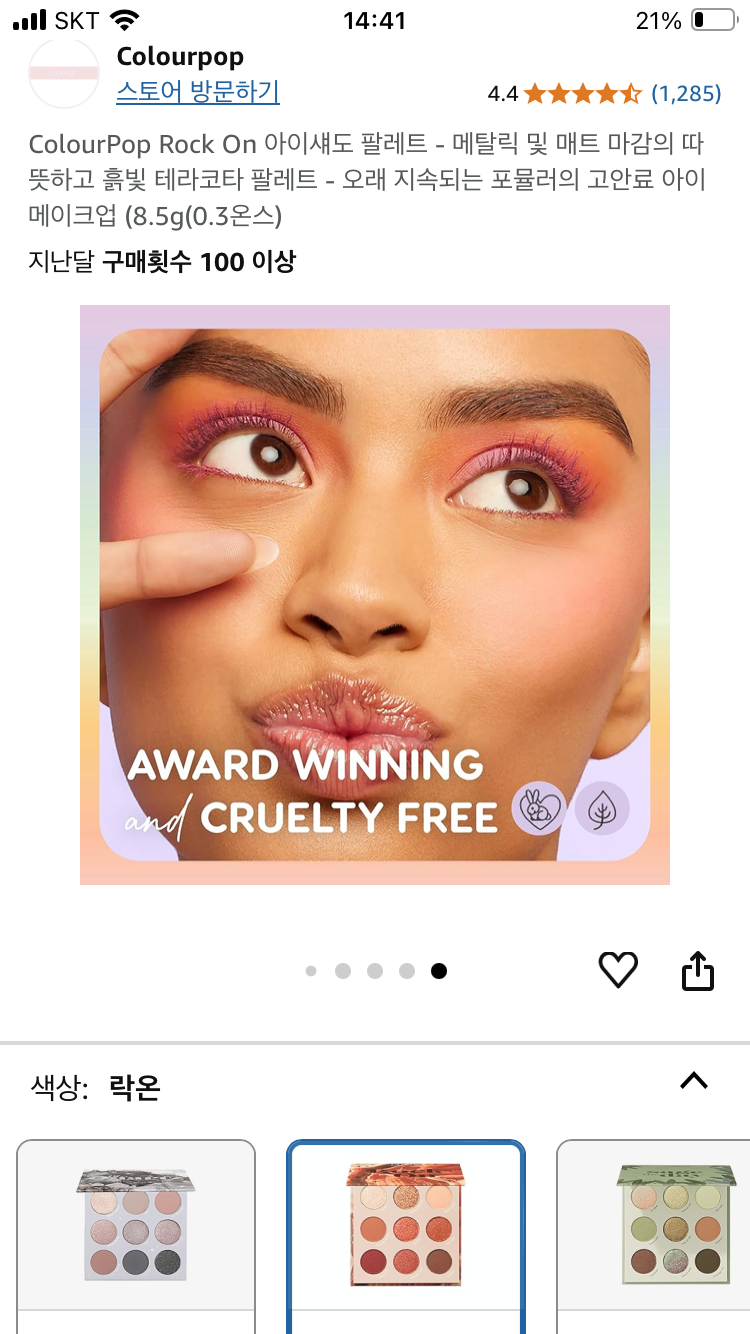Click the star rating icons
Screen dimensions: 750x1334
pos(582,94)
